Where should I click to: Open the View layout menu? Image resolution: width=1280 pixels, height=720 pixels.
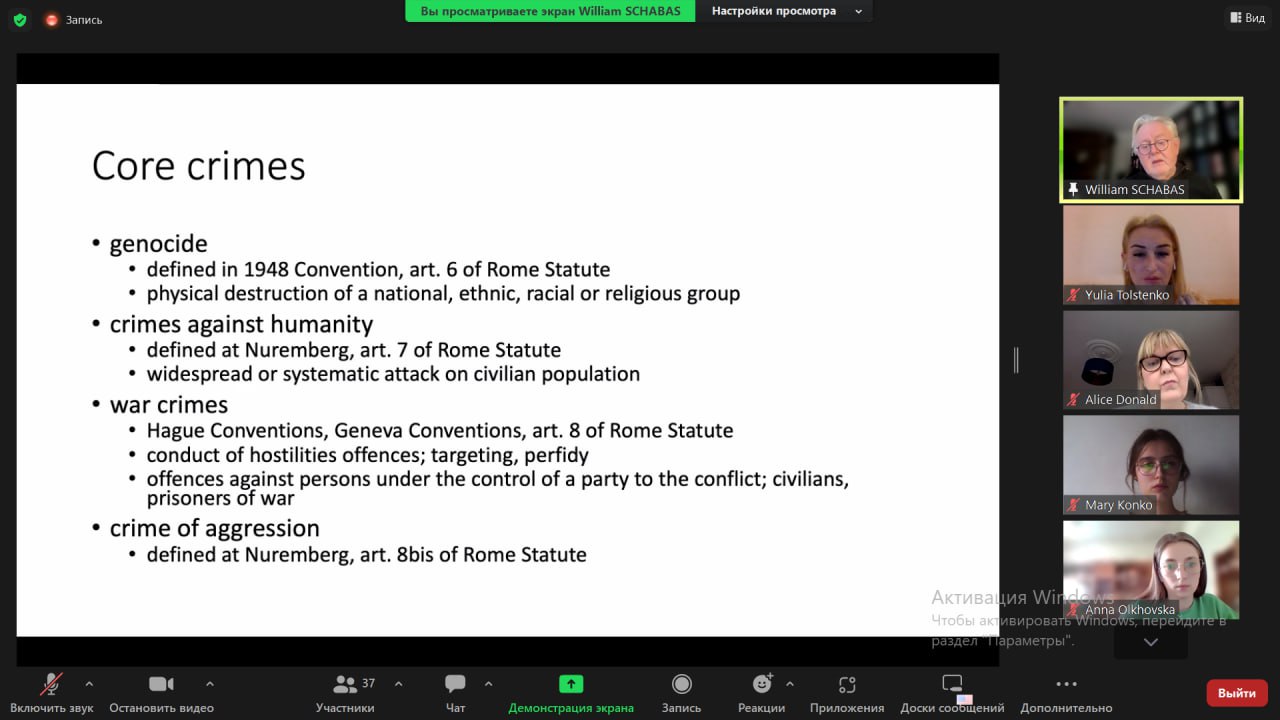pos(1246,18)
